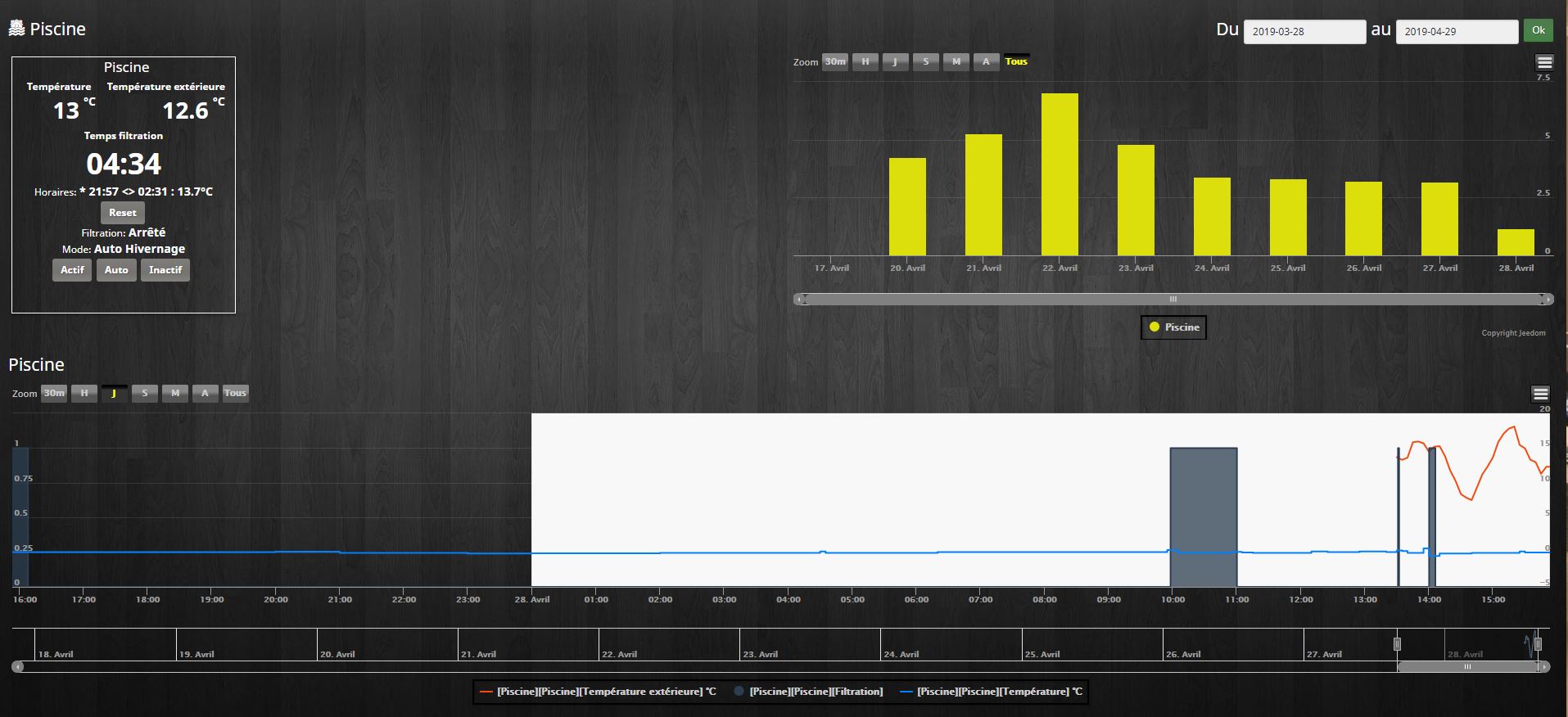Click the top chart horizontal scrollbar
Viewport: 1568px width, 717px height.
pyautogui.click(x=1173, y=300)
